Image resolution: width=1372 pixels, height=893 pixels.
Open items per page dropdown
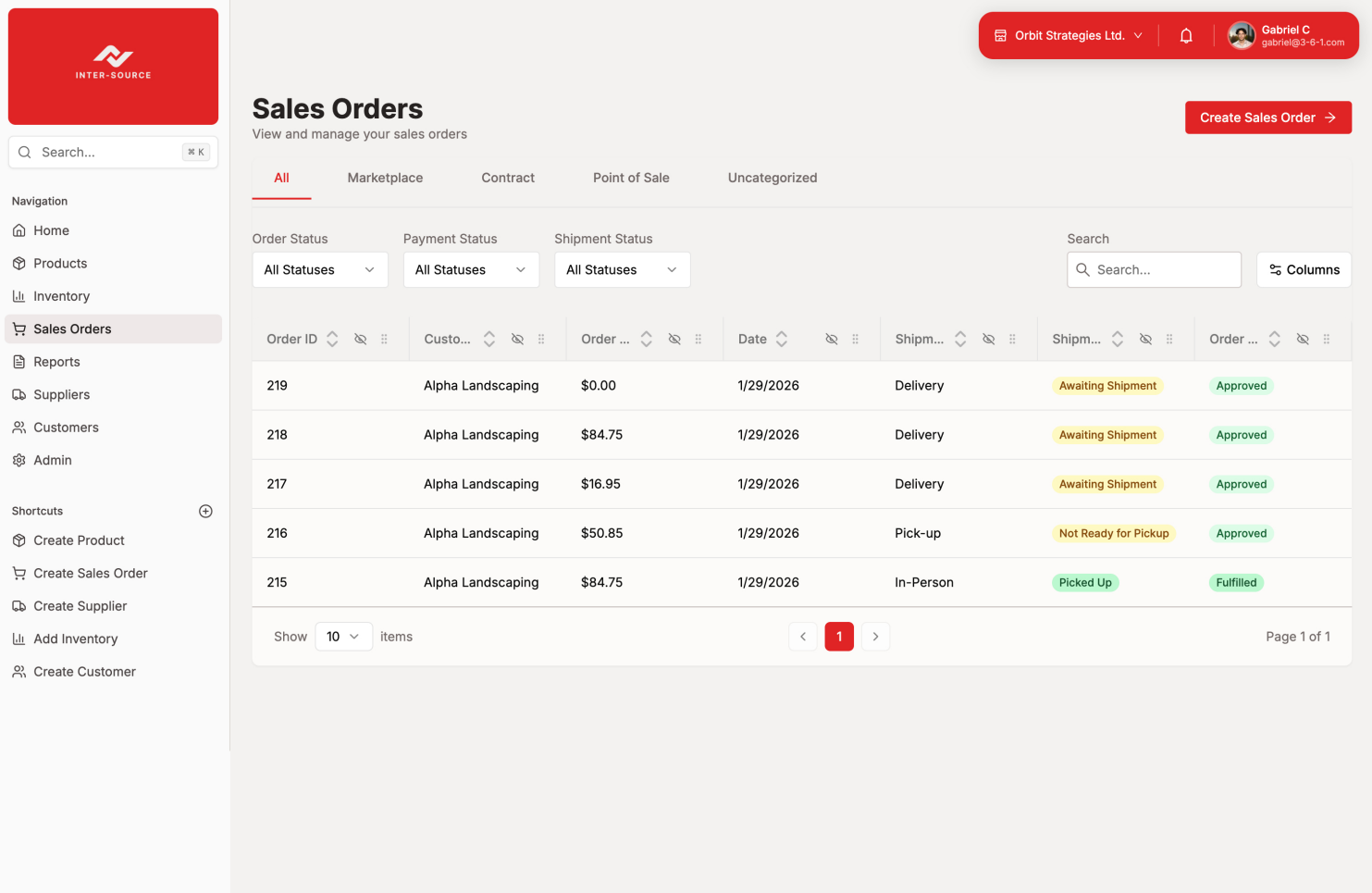click(343, 637)
